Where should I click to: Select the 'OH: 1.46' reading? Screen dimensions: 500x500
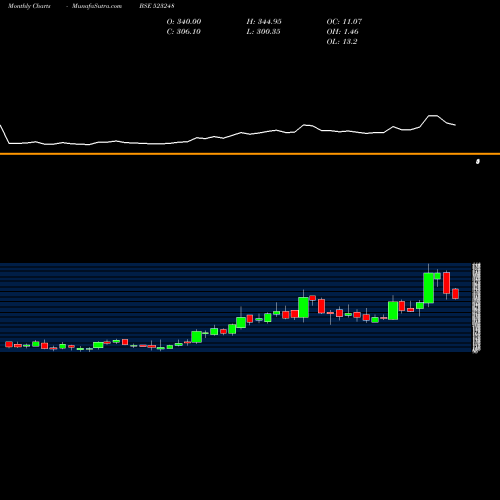[342, 32]
